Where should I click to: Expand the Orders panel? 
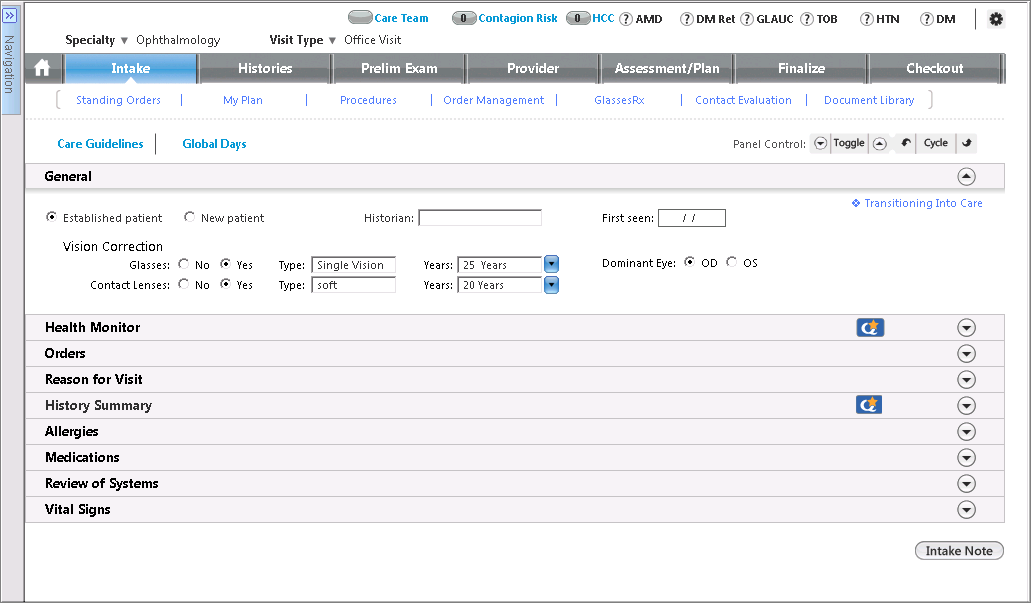coord(967,354)
